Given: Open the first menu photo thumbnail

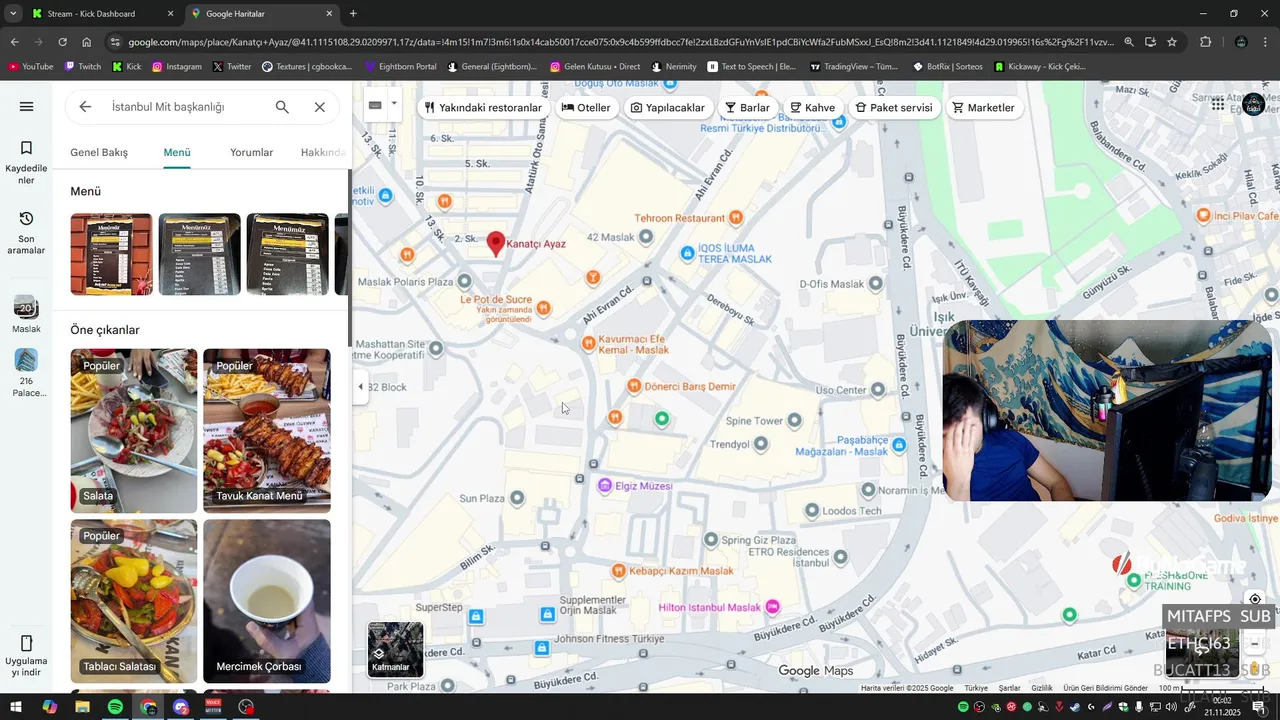Looking at the screenshot, I should pyautogui.click(x=111, y=254).
